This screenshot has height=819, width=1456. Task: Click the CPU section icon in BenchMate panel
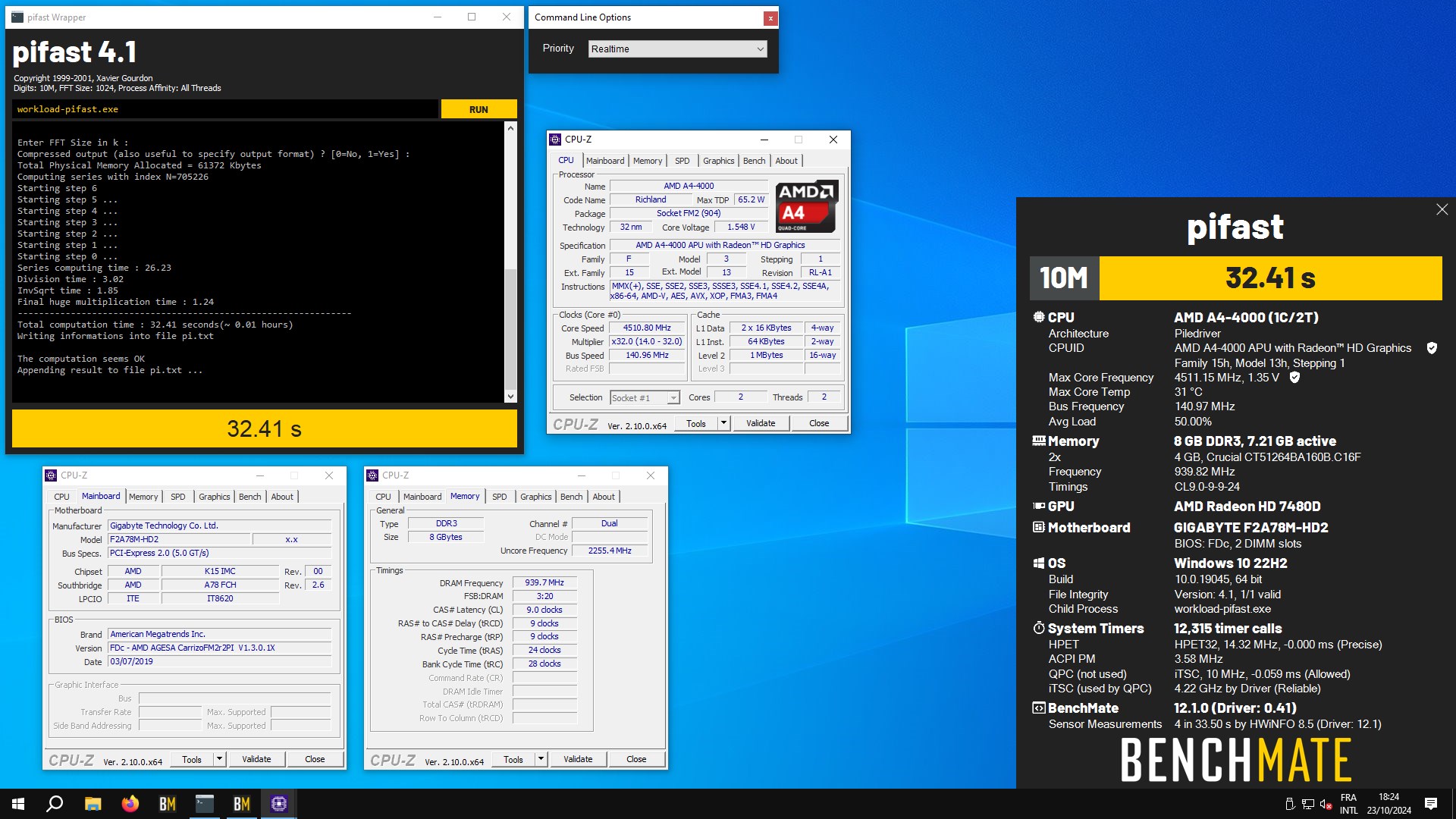point(1039,317)
